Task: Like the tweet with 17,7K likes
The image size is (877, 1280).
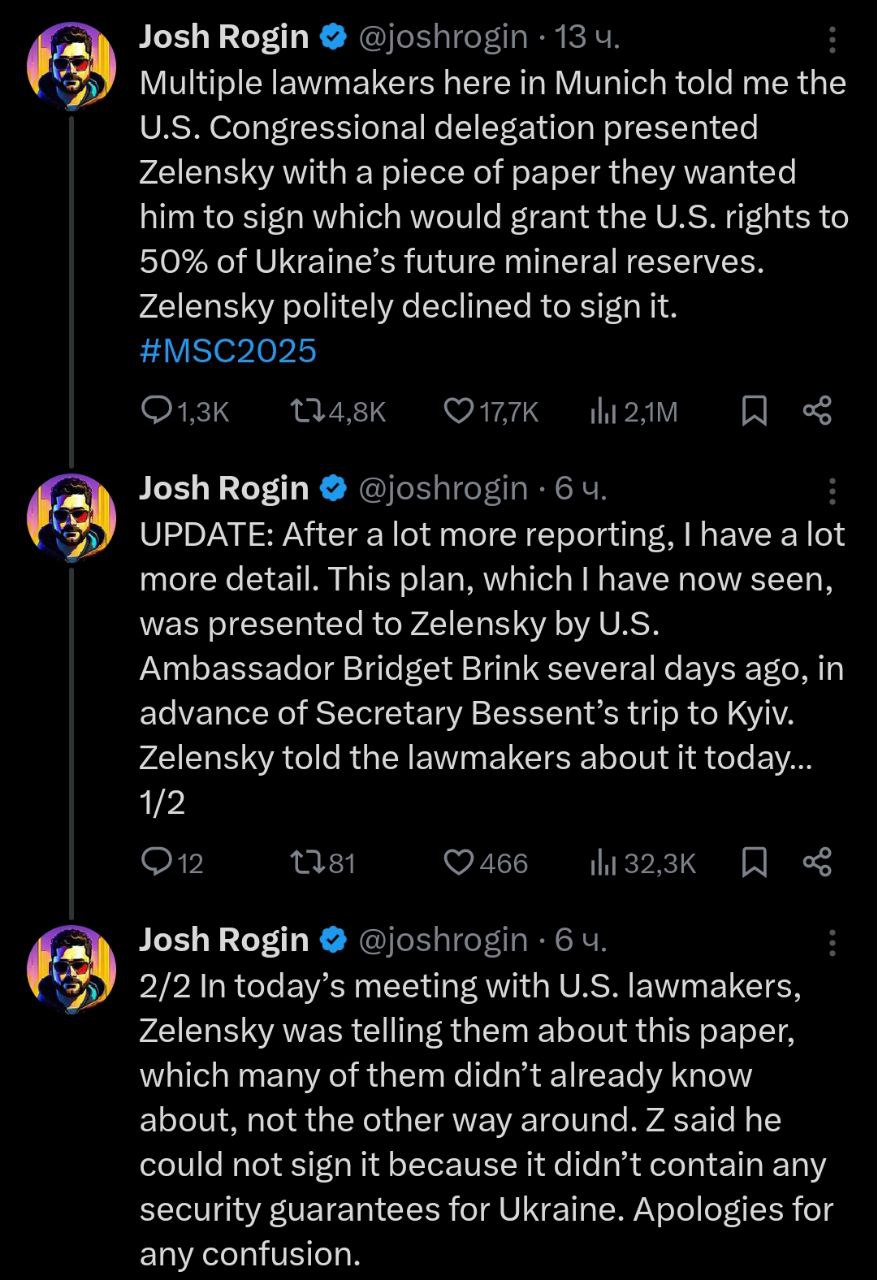Action: (x=459, y=411)
